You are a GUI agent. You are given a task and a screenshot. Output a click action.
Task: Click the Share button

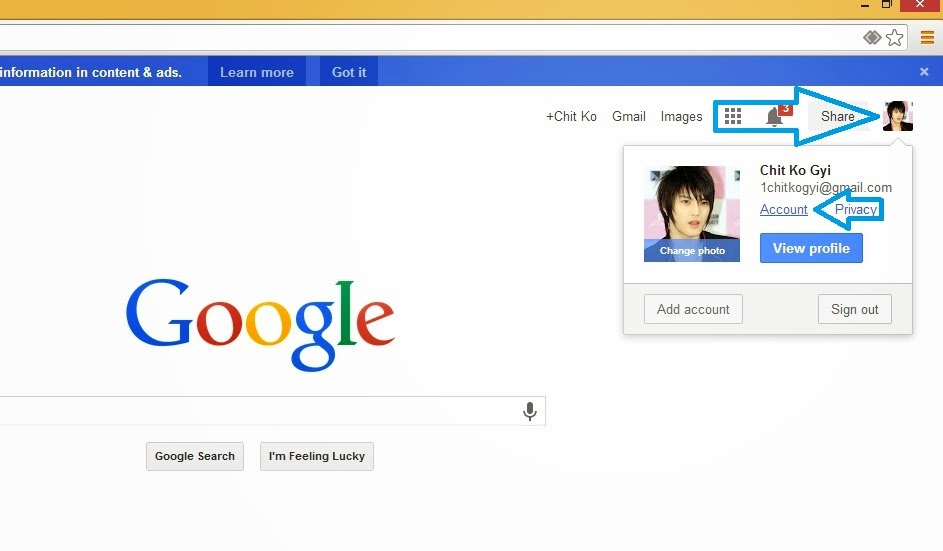point(838,116)
